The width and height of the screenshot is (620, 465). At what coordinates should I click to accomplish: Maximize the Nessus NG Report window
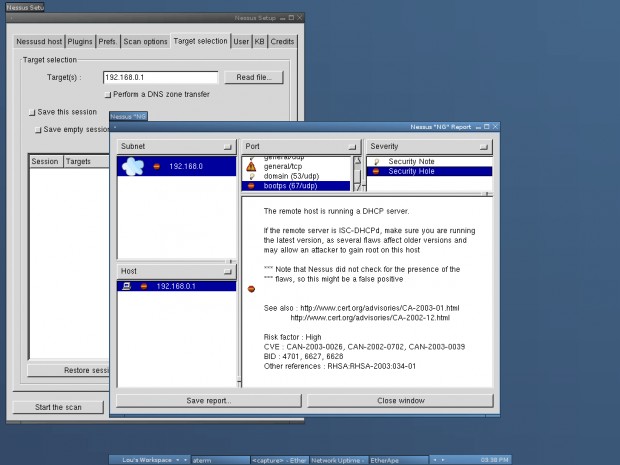487,127
